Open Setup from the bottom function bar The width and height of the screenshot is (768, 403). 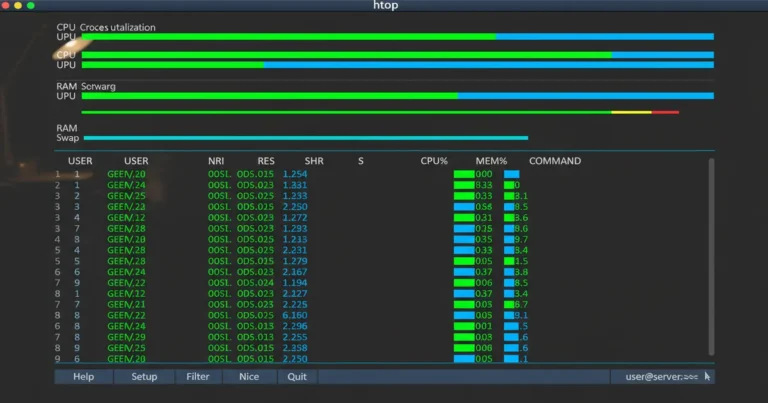pyautogui.click(x=144, y=377)
